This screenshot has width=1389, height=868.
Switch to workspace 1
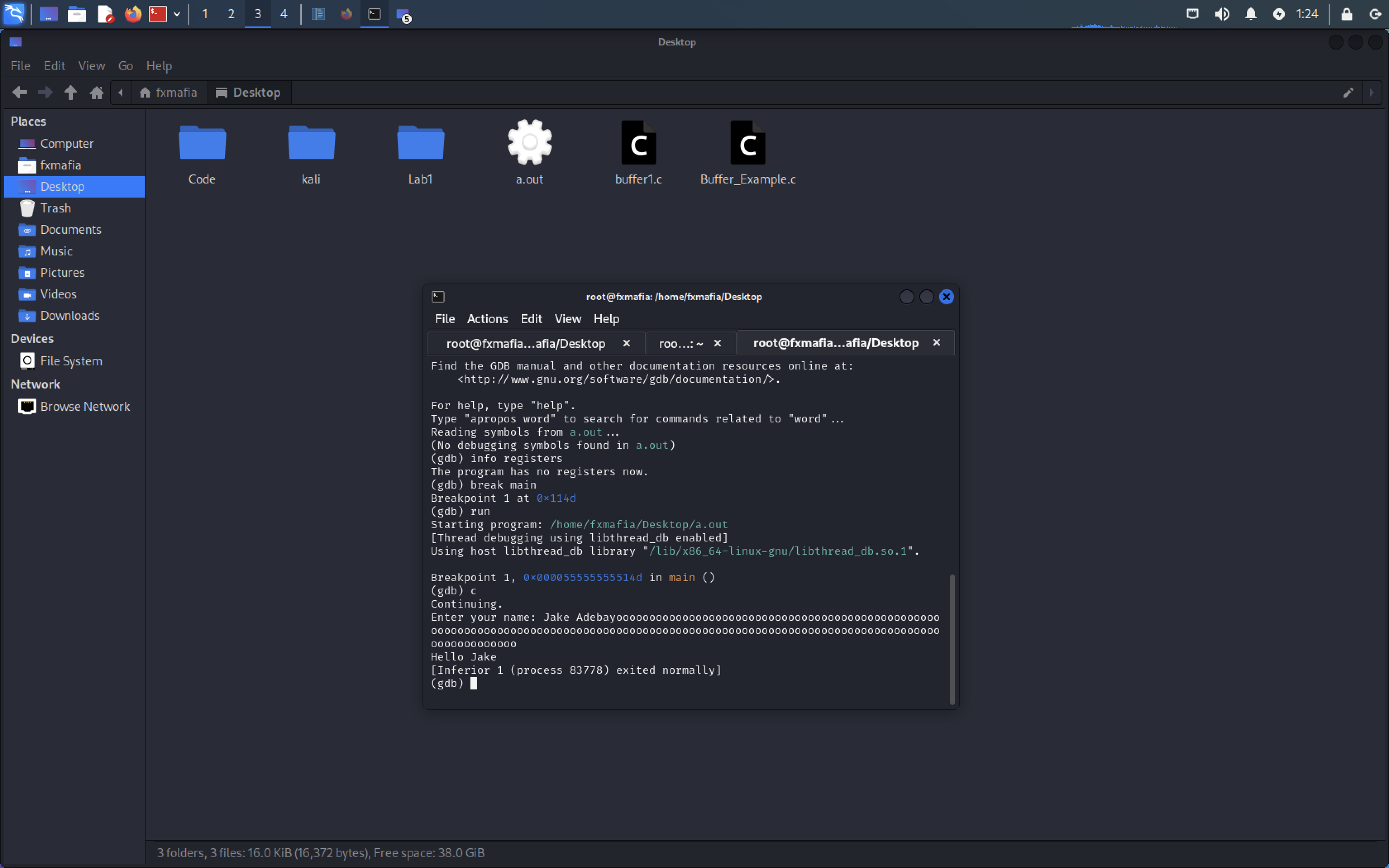click(205, 14)
